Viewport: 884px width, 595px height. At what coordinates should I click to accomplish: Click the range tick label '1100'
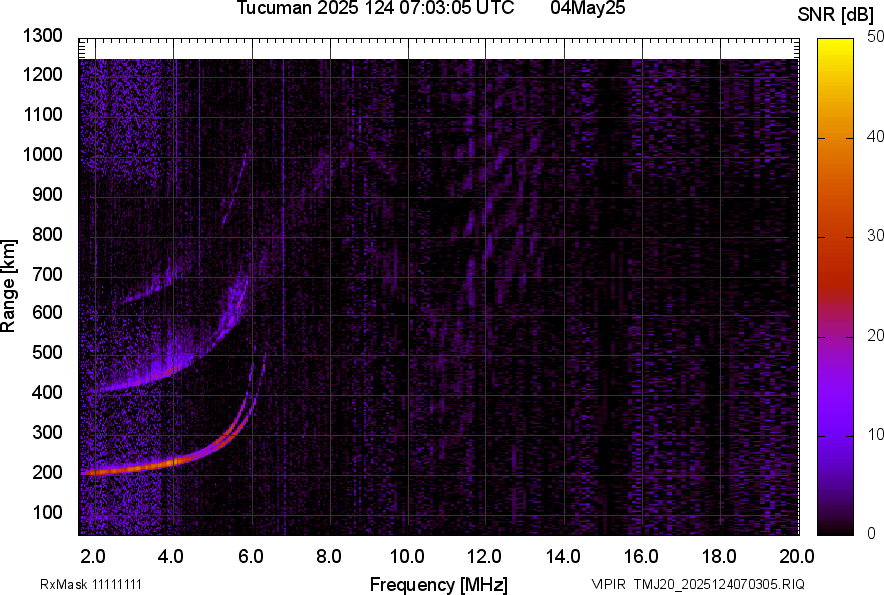coord(42,114)
